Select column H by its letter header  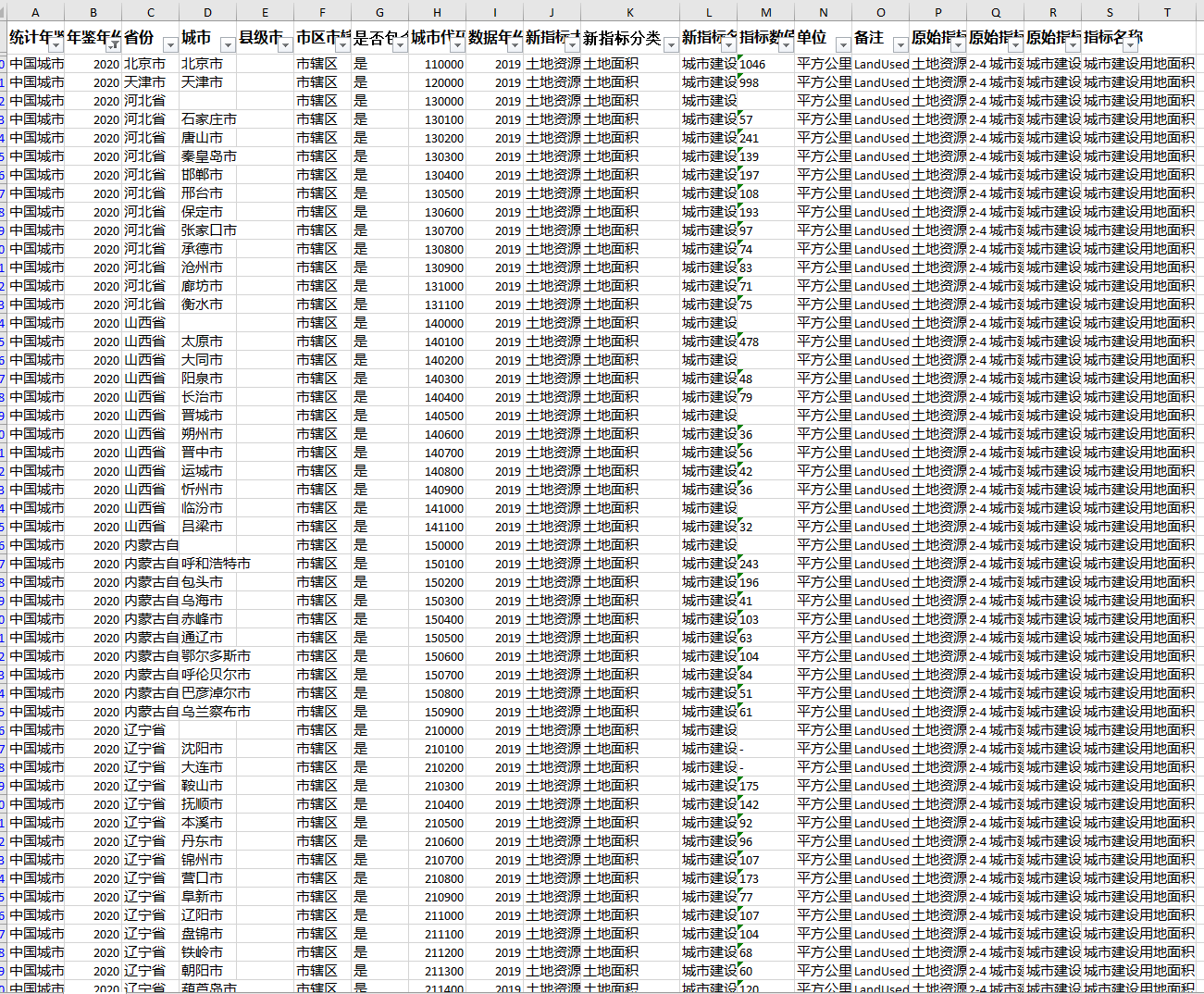(x=438, y=12)
